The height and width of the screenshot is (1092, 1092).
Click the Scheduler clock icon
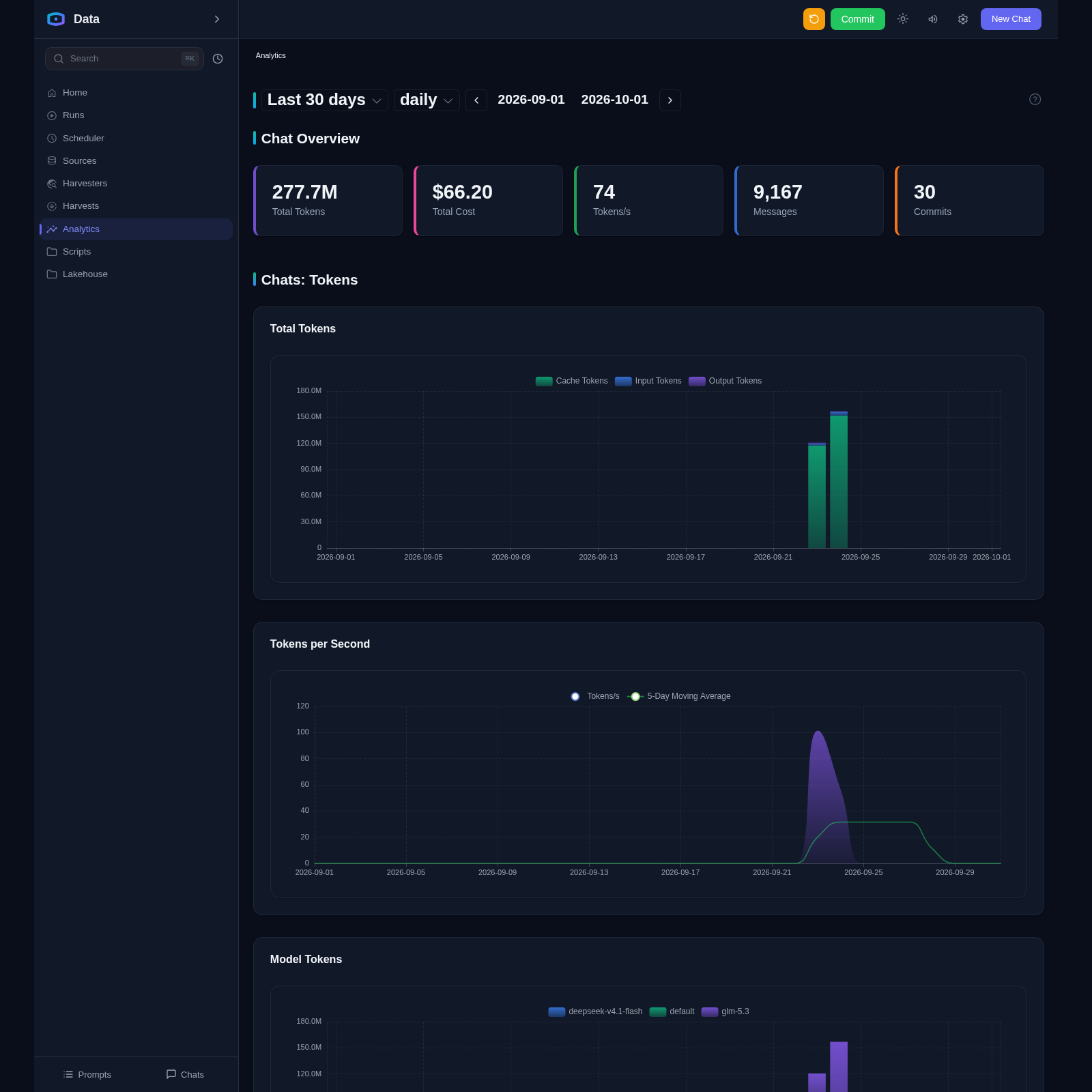tap(52, 139)
